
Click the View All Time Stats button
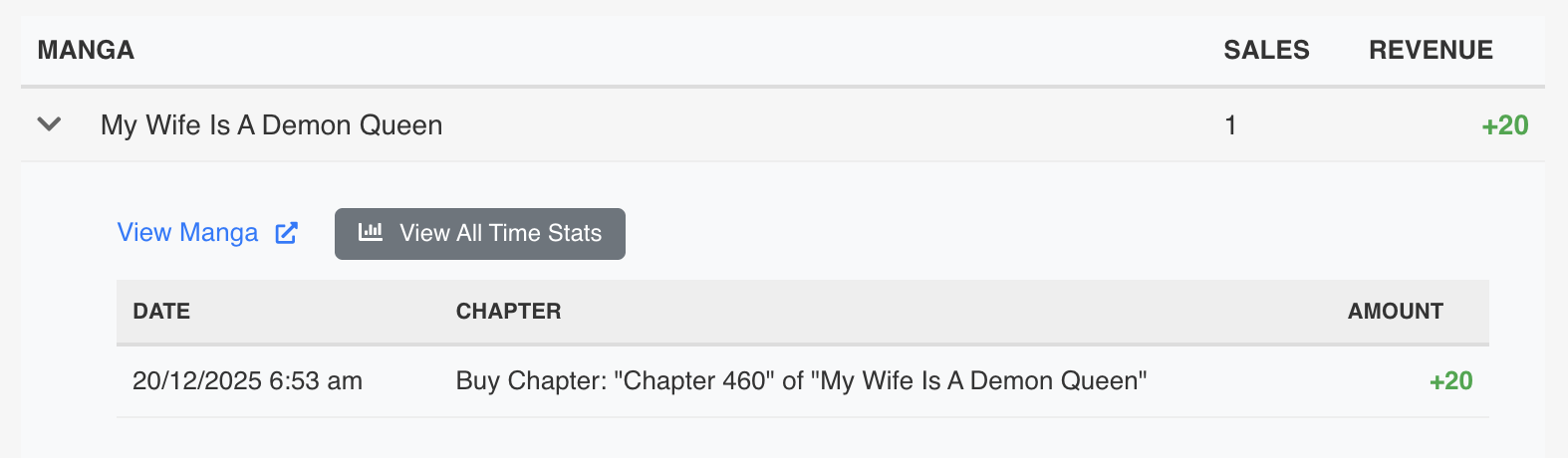coord(480,234)
